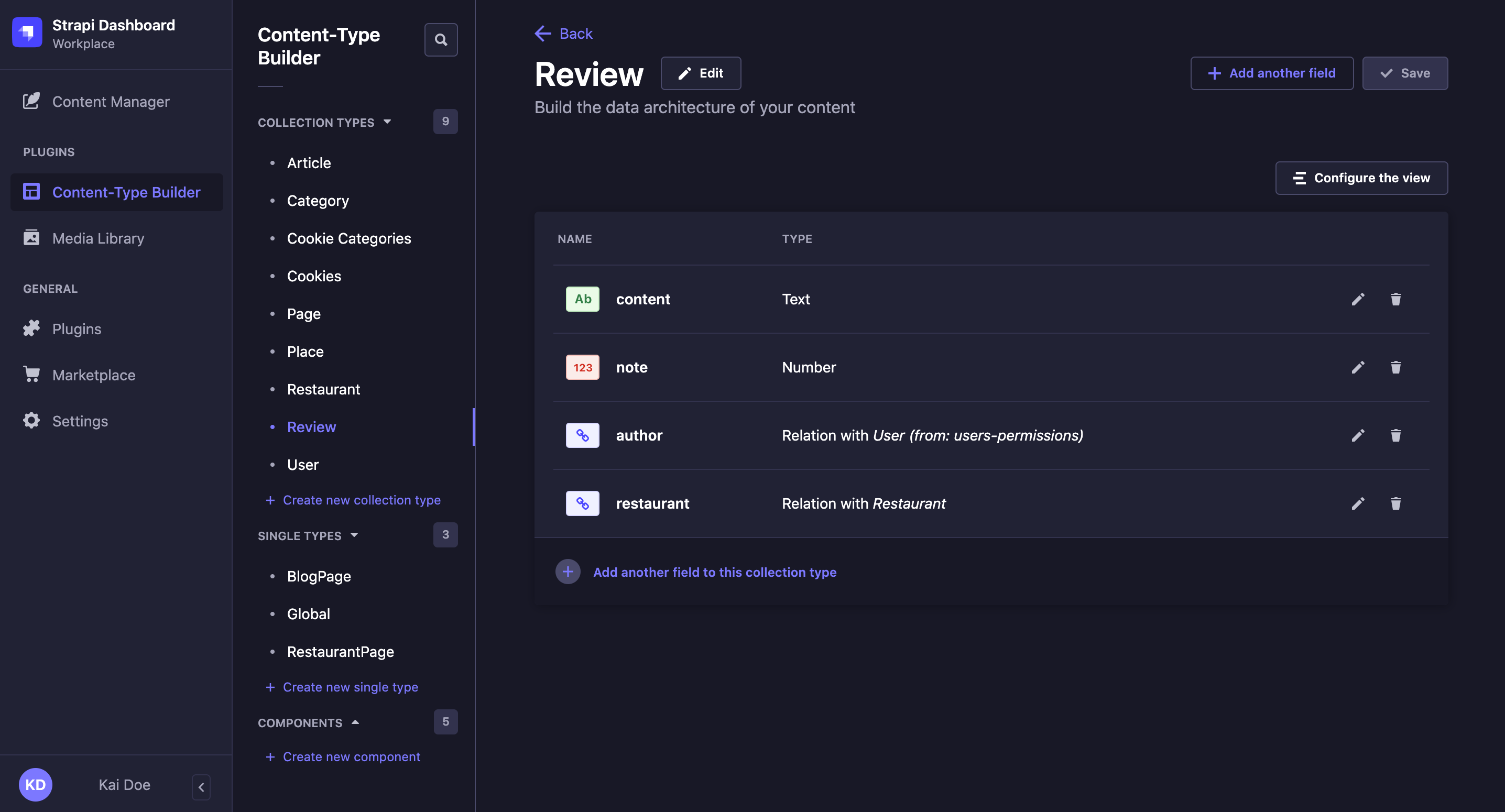This screenshot has width=1505, height=812.
Task: Click Save to apply changes
Action: tap(1404, 73)
